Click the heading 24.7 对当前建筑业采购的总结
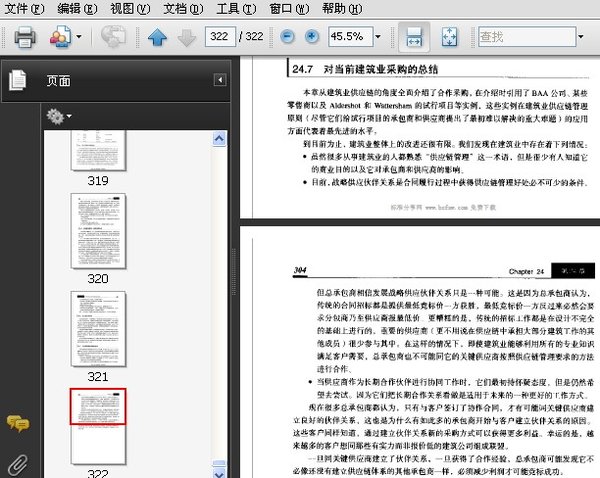Viewport: 600px width, 478px height. (x=365, y=69)
